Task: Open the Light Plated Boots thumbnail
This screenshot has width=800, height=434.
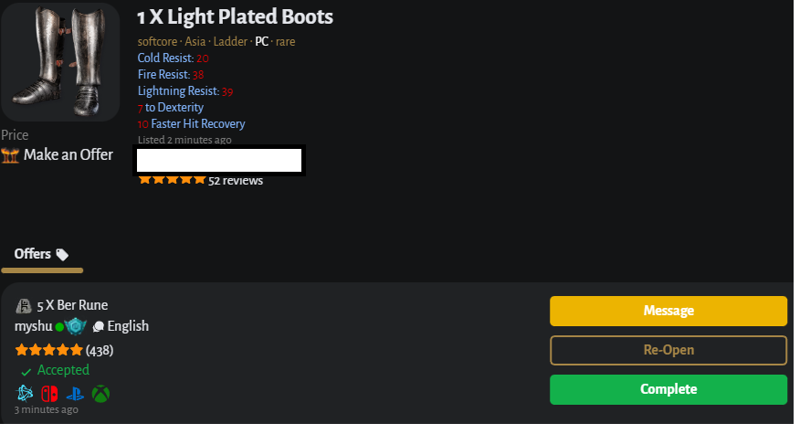Action: coord(60,62)
